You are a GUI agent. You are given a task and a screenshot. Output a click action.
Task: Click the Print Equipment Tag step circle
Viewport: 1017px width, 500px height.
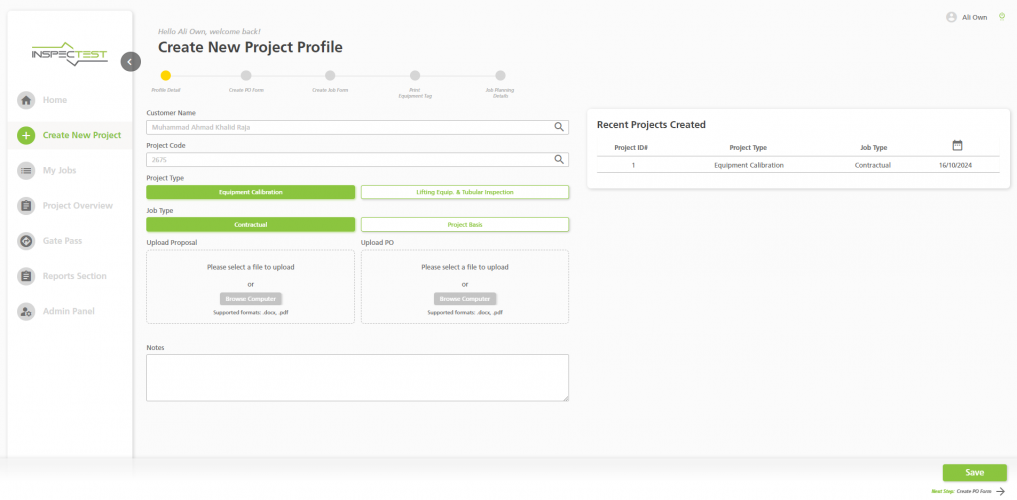click(x=415, y=76)
